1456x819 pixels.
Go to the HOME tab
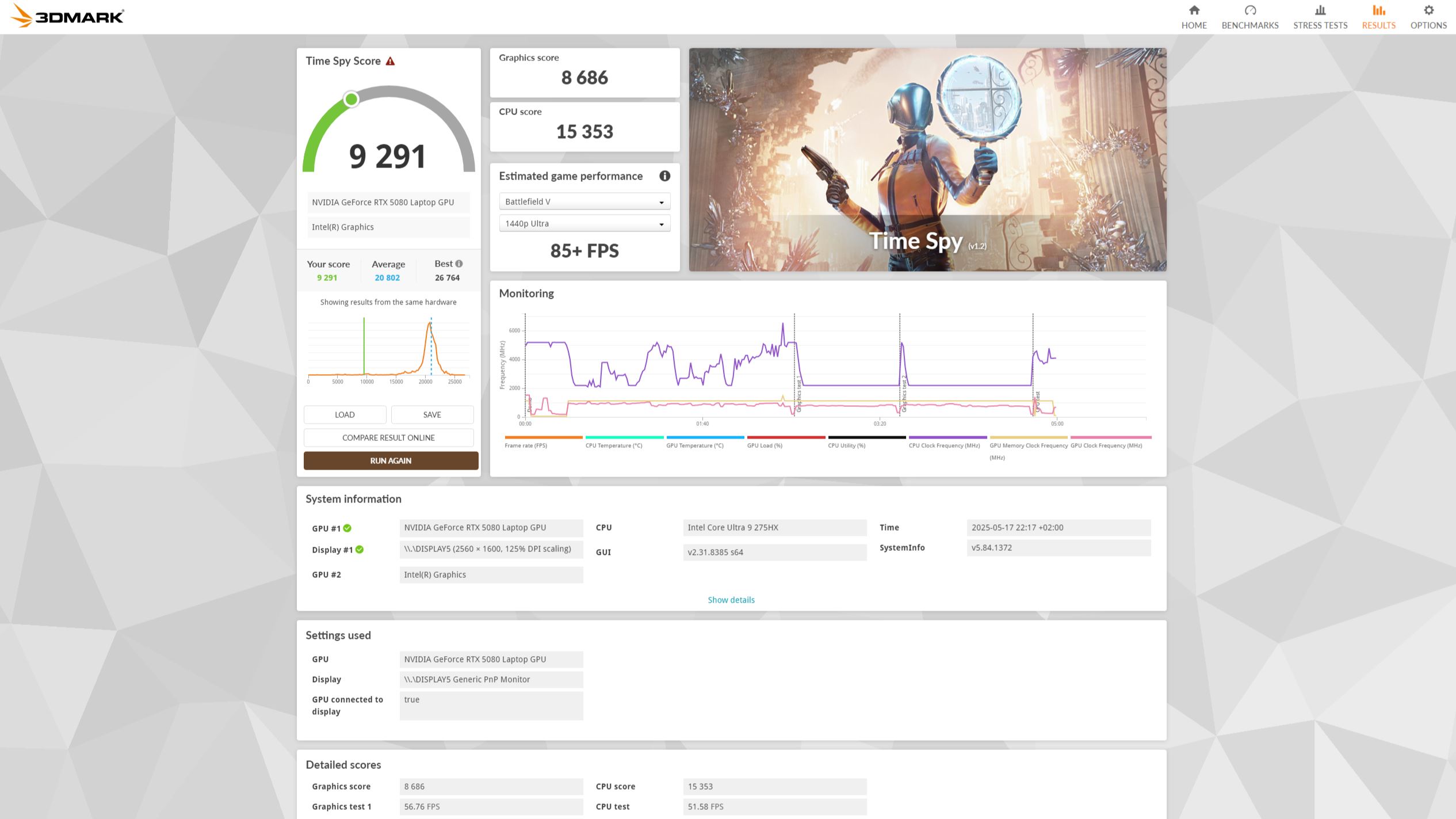click(1194, 25)
